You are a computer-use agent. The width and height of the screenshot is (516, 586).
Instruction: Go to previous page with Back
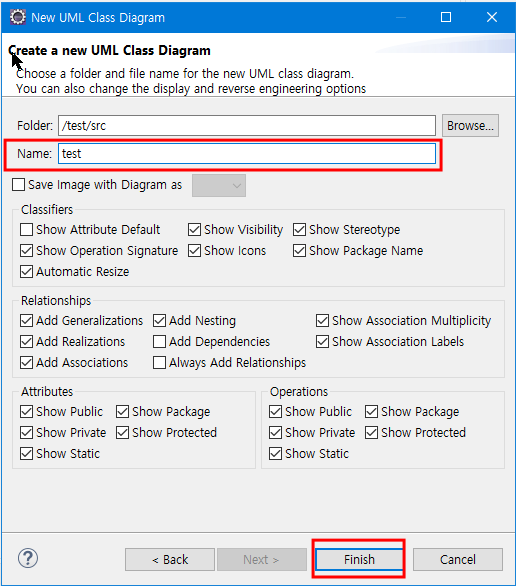pyautogui.click(x=170, y=560)
